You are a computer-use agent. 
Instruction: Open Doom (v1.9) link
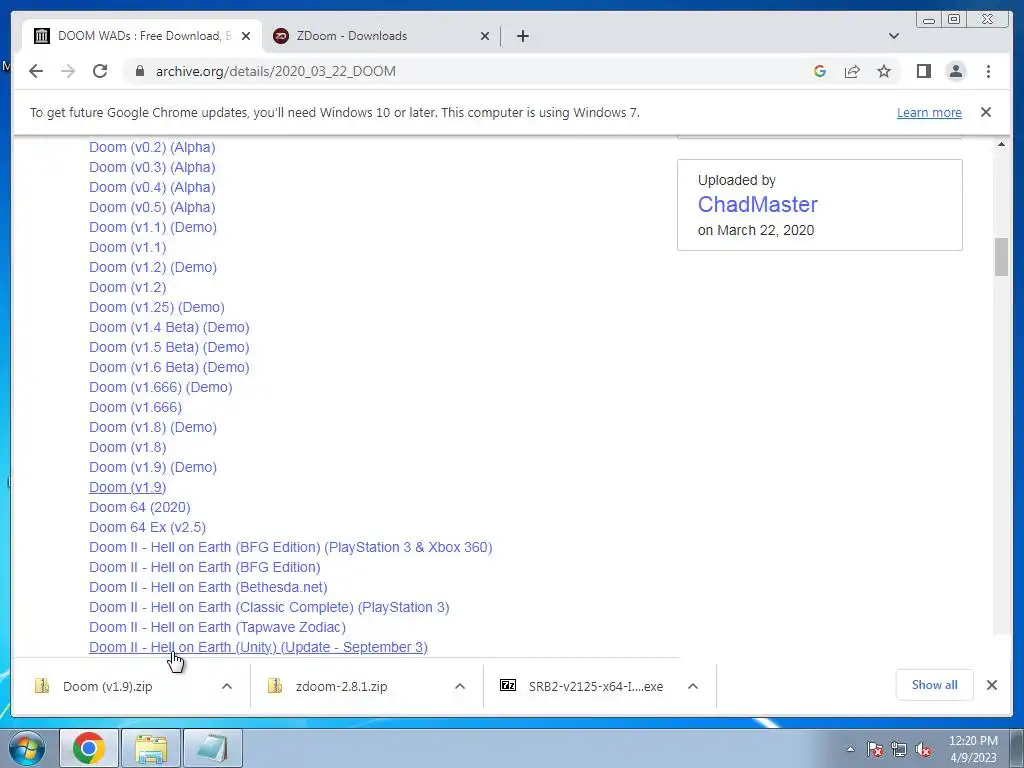tap(127, 487)
